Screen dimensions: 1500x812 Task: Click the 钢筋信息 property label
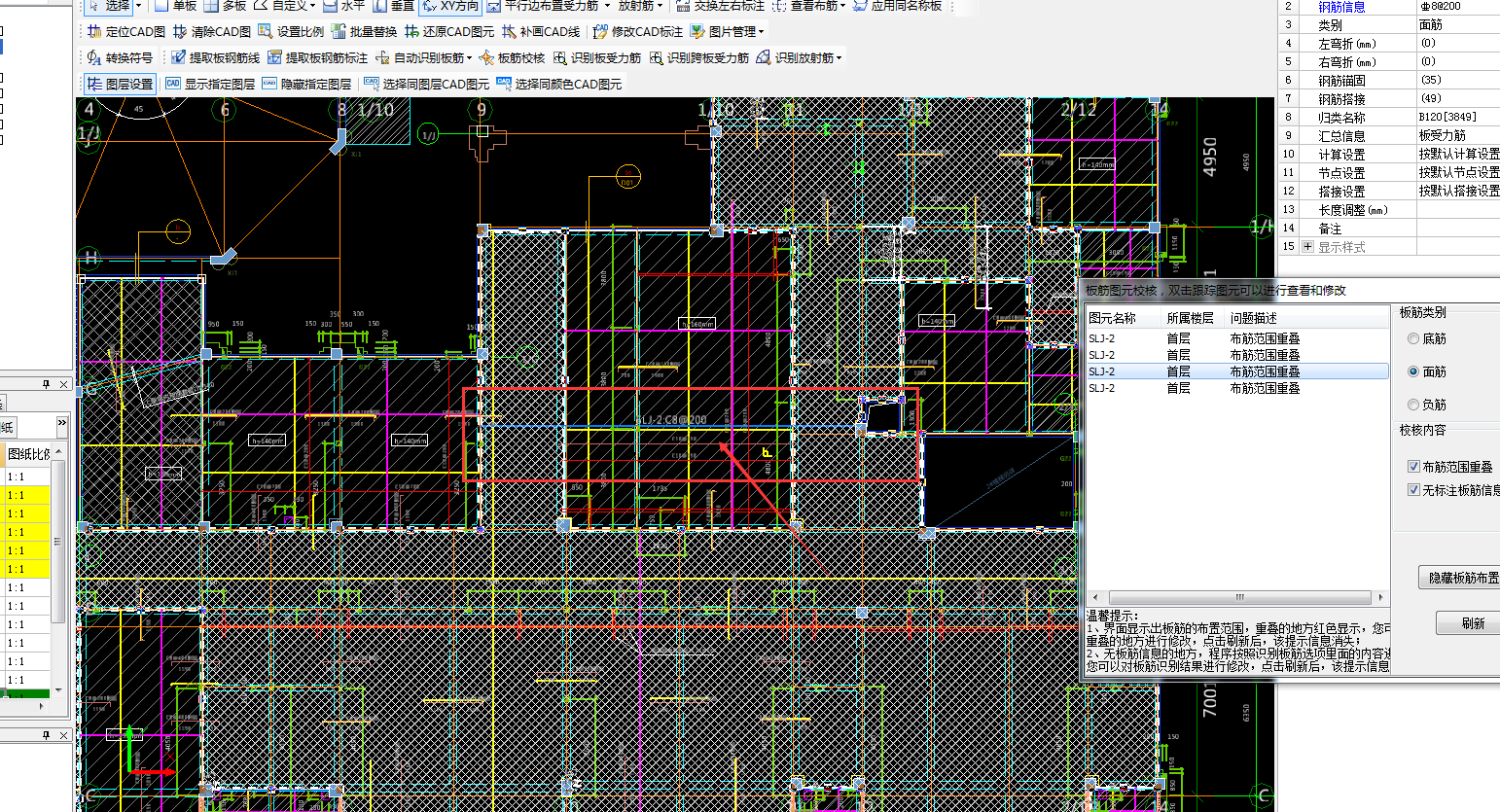1341,7
